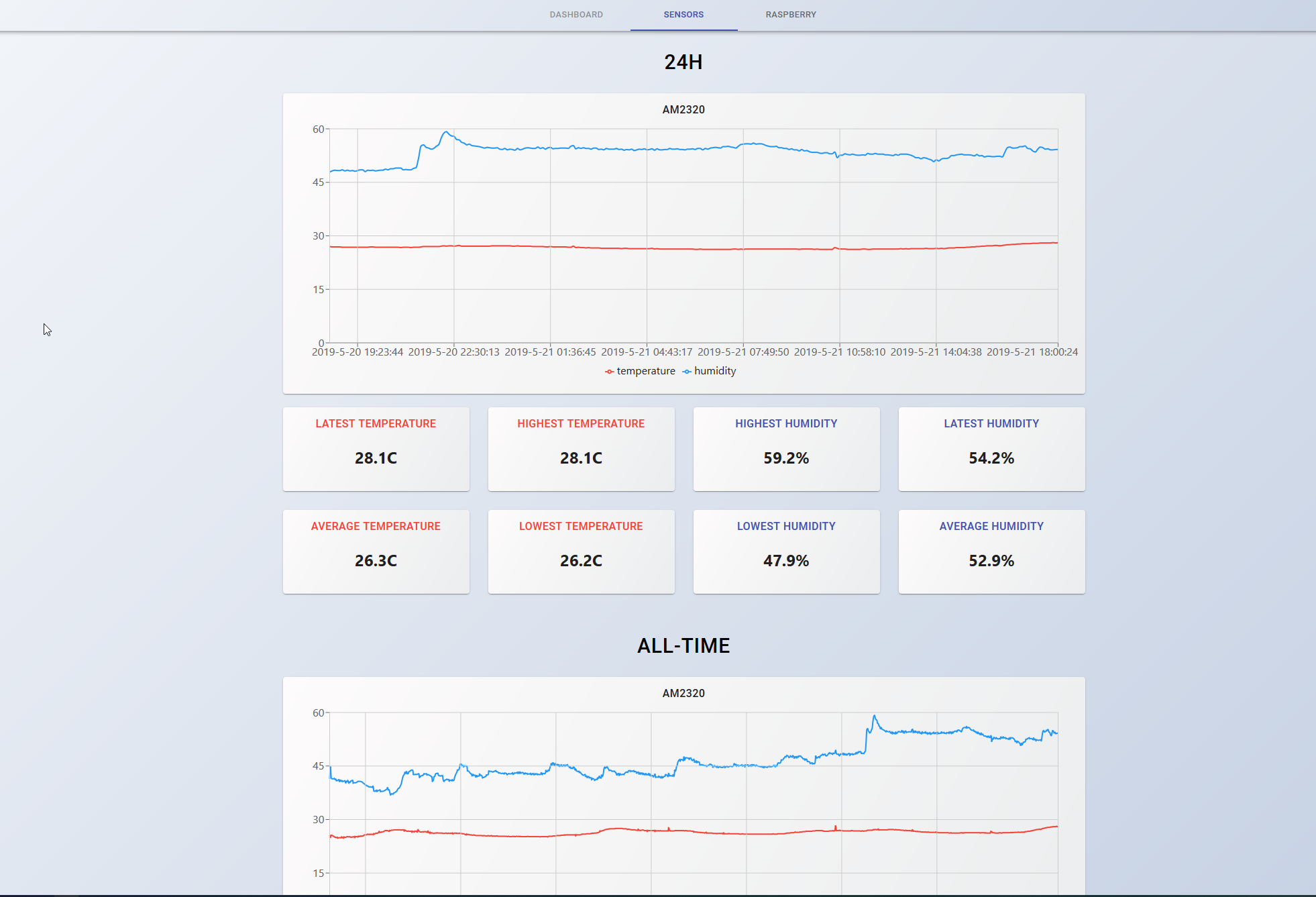Click the 52.9% average humidity value
The width and height of the screenshot is (1316, 897).
point(991,561)
